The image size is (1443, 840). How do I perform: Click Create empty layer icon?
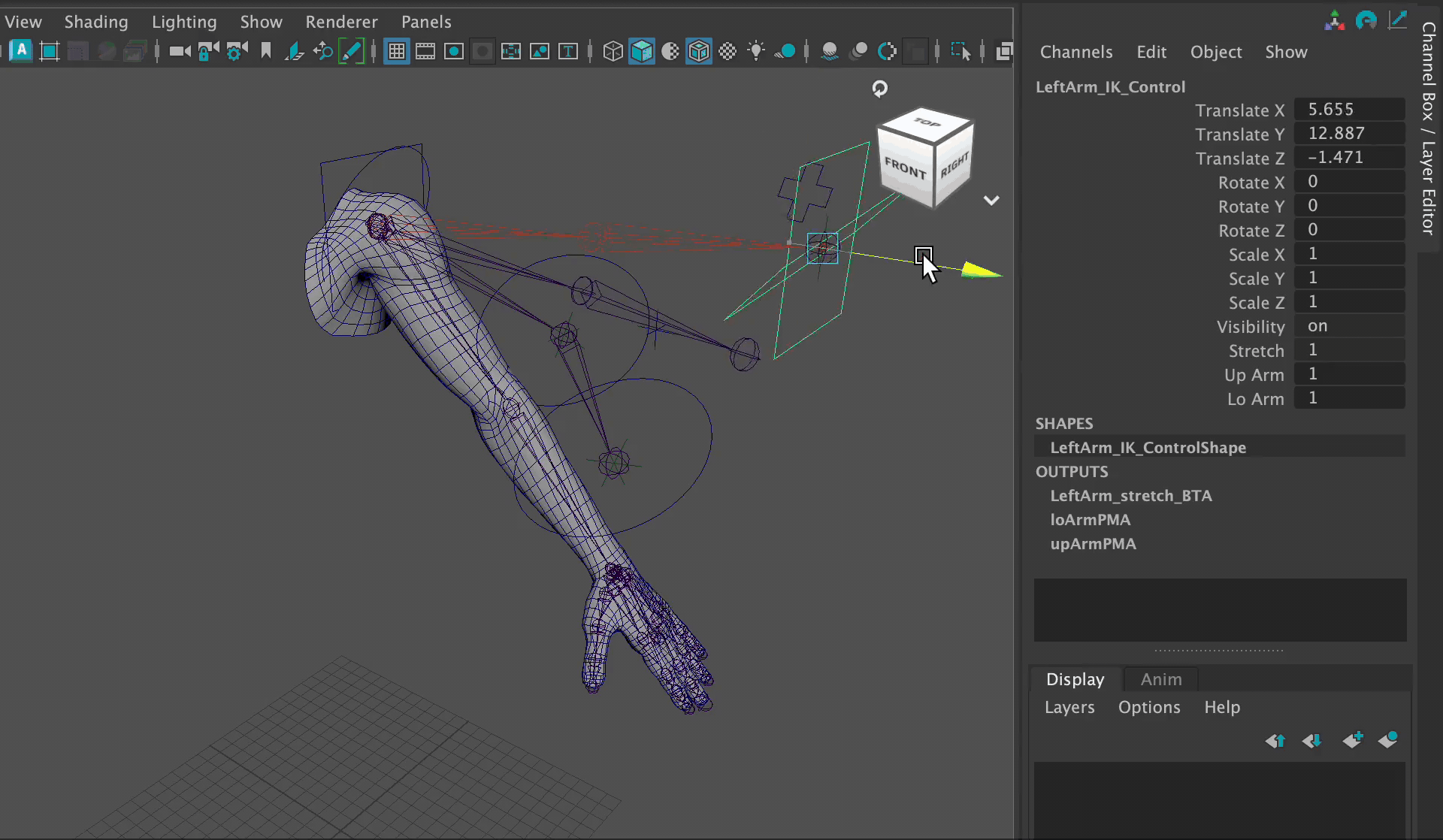click(x=1353, y=740)
